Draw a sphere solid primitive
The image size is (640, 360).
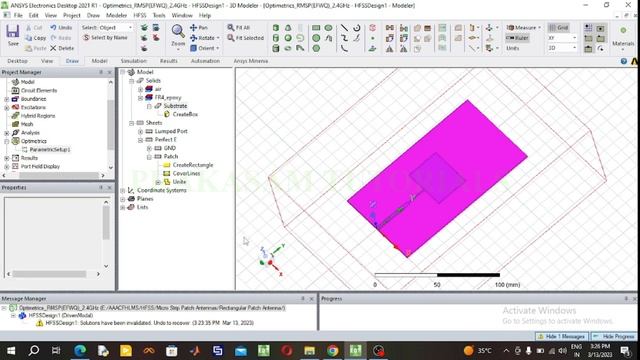pos(288,38)
